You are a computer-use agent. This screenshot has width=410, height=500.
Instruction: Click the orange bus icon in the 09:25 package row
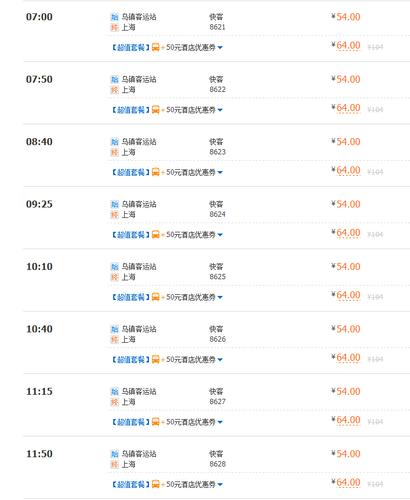(x=156, y=235)
